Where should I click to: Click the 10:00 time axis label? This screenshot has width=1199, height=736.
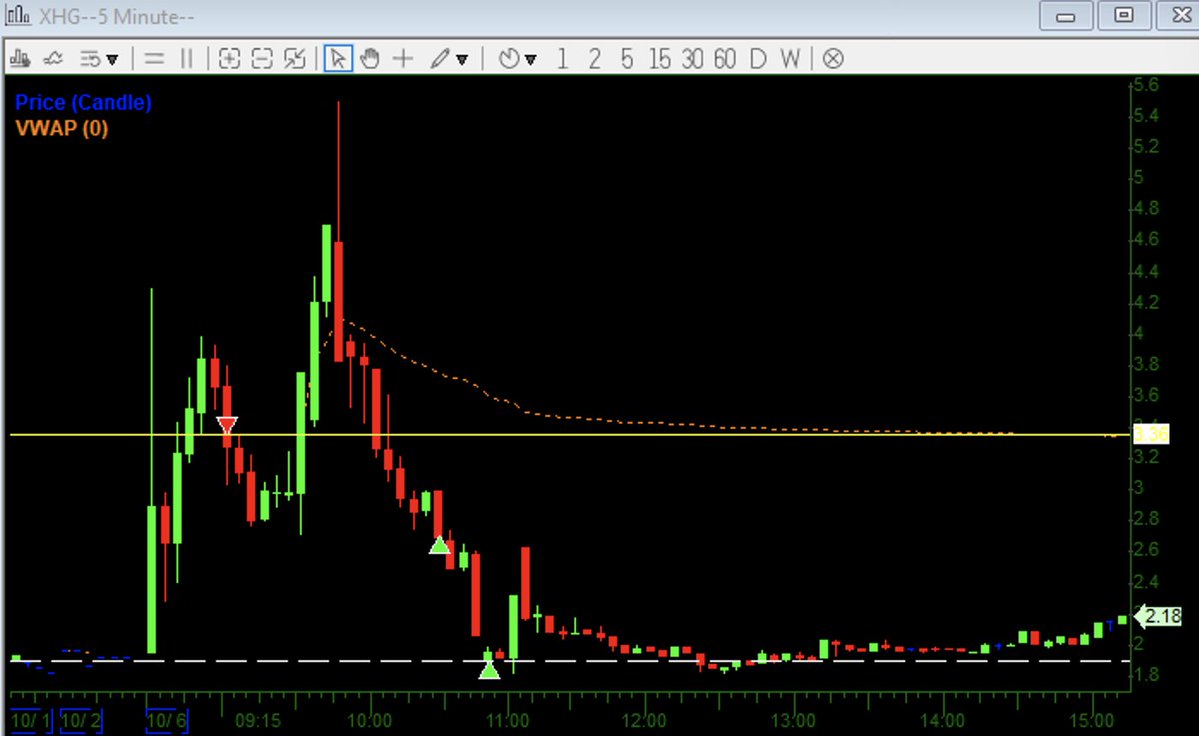pos(369,721)
